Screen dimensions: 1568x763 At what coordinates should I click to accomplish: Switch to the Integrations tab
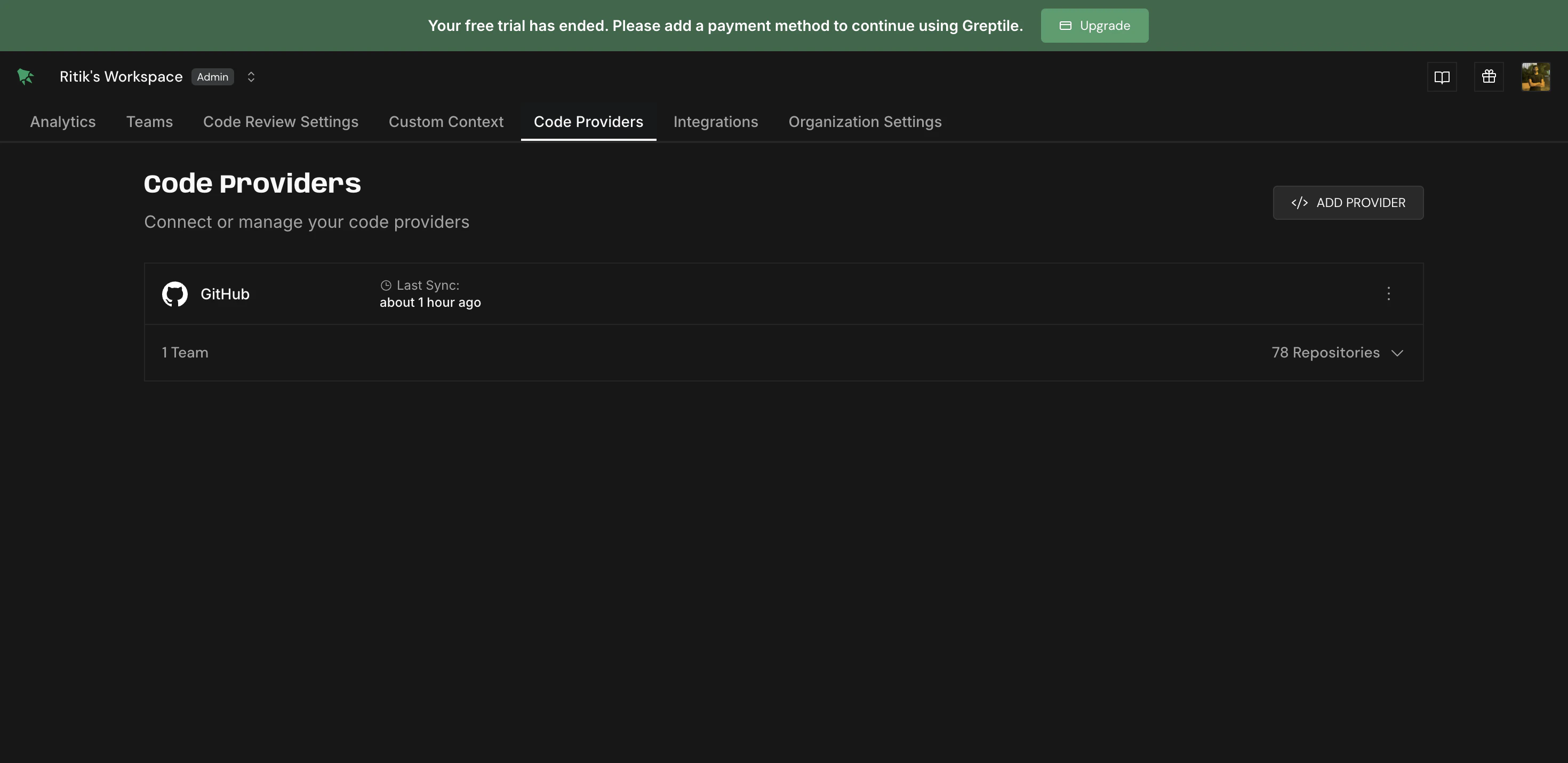coord(716,121)
